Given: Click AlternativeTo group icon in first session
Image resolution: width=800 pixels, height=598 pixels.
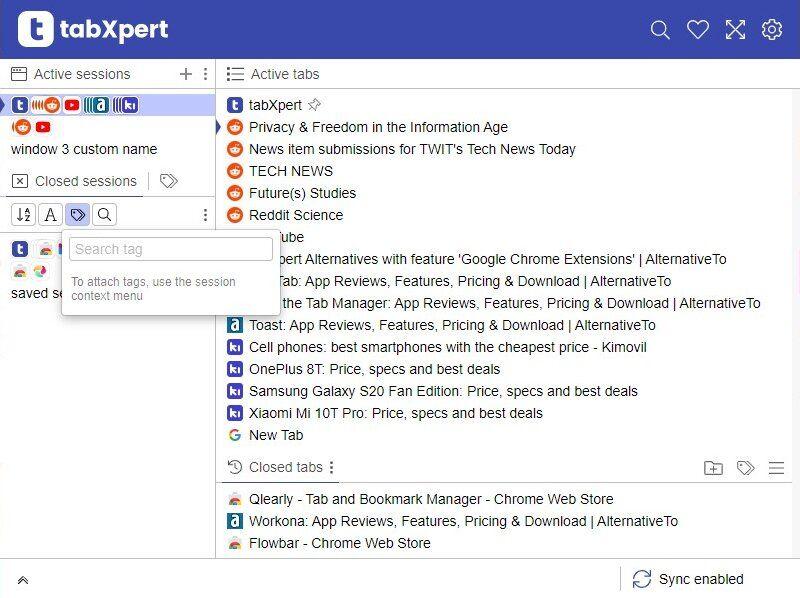Looking at the screenshot, I should point(96,105).
